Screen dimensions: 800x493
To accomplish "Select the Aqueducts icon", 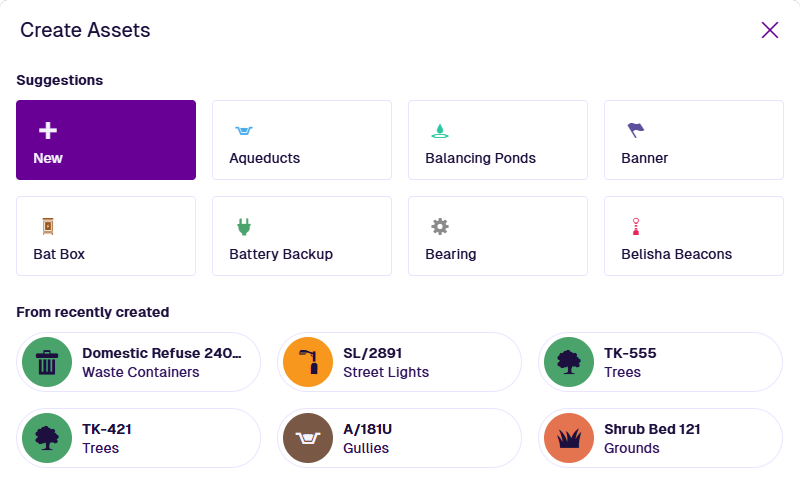I will click(x=243, y=130).
